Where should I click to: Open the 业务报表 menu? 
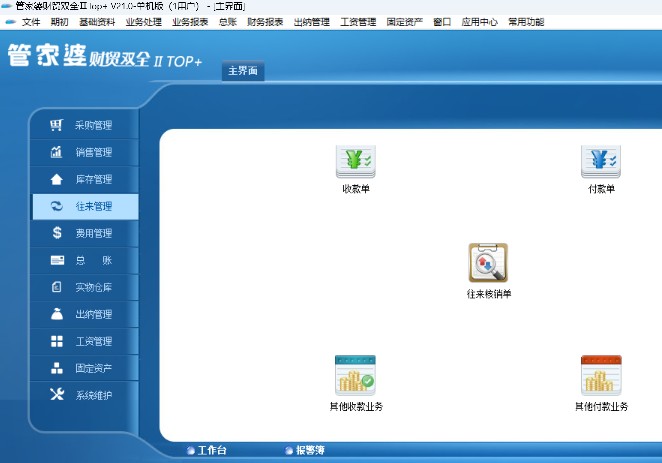(x=190, y=22)
